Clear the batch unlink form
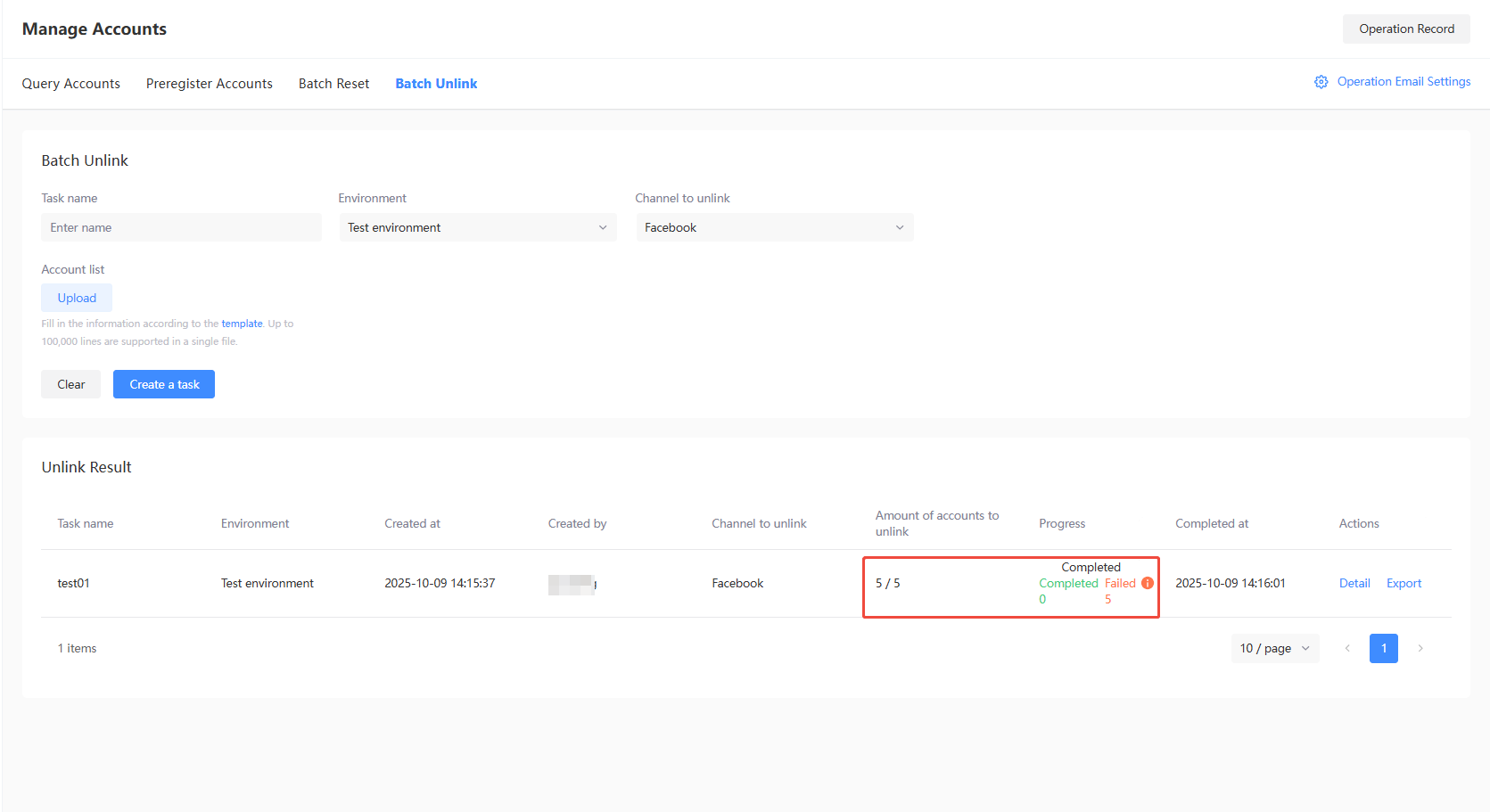 pyautogui.click(x=71, y=384)
